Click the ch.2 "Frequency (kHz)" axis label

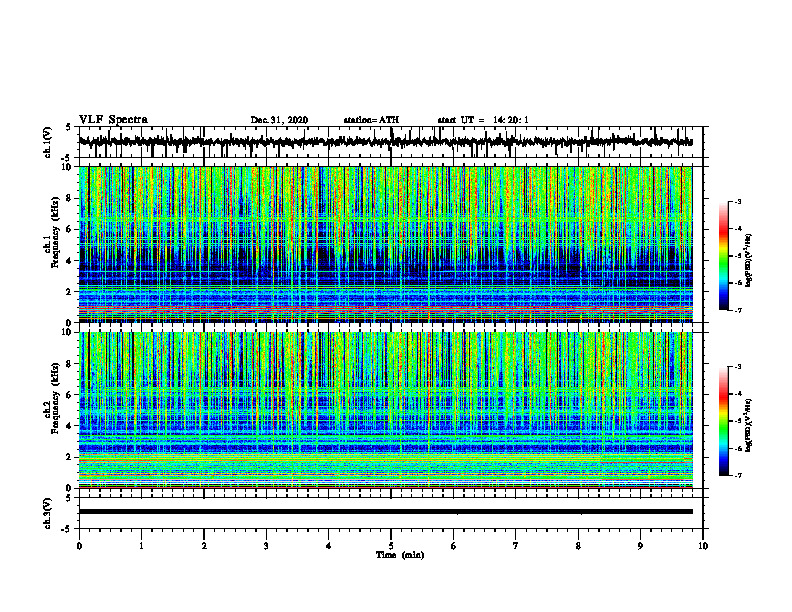[55, 398]
